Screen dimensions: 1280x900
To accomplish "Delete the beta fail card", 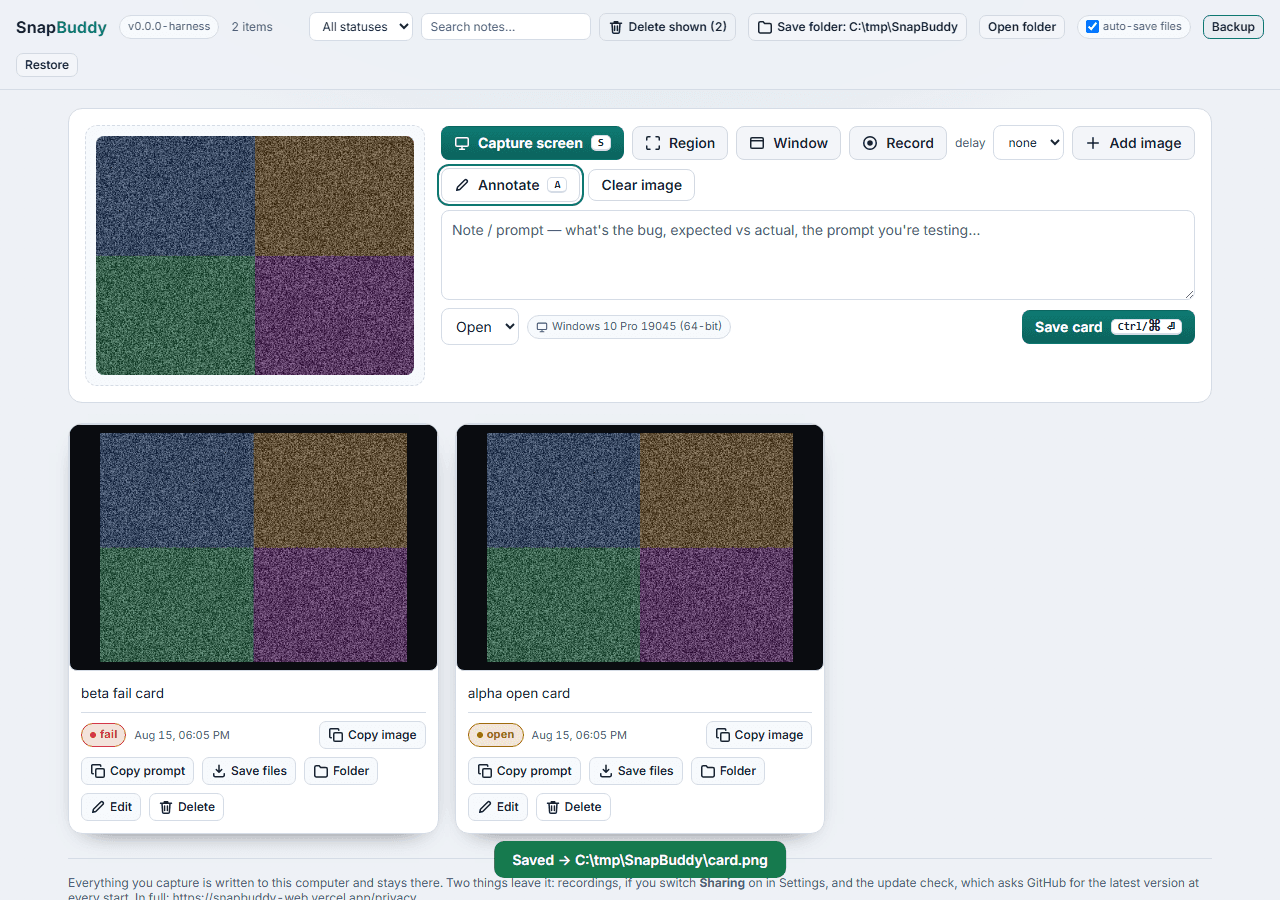I will (x=186, y=807).
